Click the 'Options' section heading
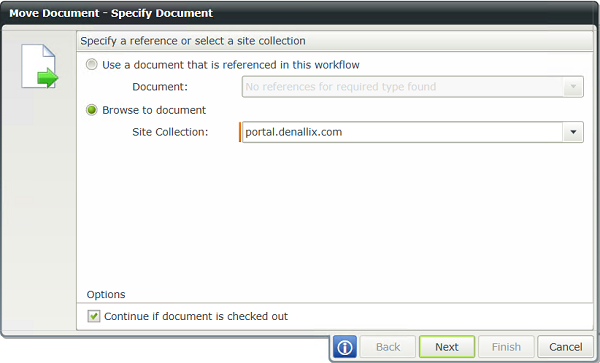600x363 pixels. pos(106,294)
